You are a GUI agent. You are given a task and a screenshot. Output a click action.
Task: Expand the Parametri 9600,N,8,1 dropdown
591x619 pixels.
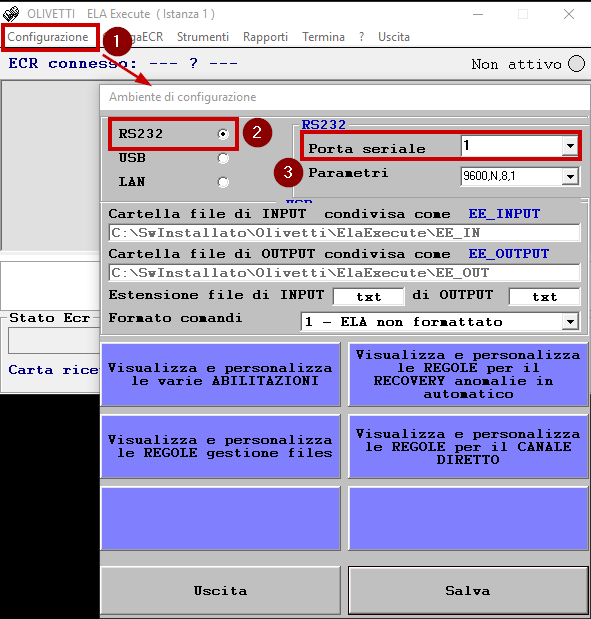click(570, 176)
